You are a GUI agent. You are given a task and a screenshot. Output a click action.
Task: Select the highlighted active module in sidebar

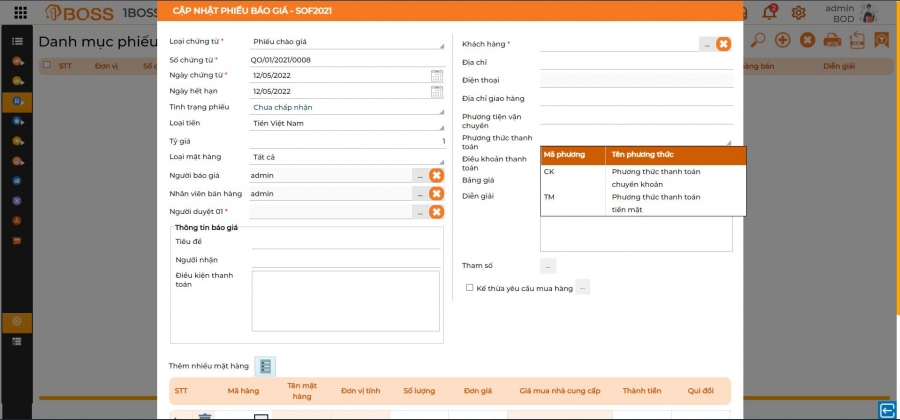click(17, 102)
